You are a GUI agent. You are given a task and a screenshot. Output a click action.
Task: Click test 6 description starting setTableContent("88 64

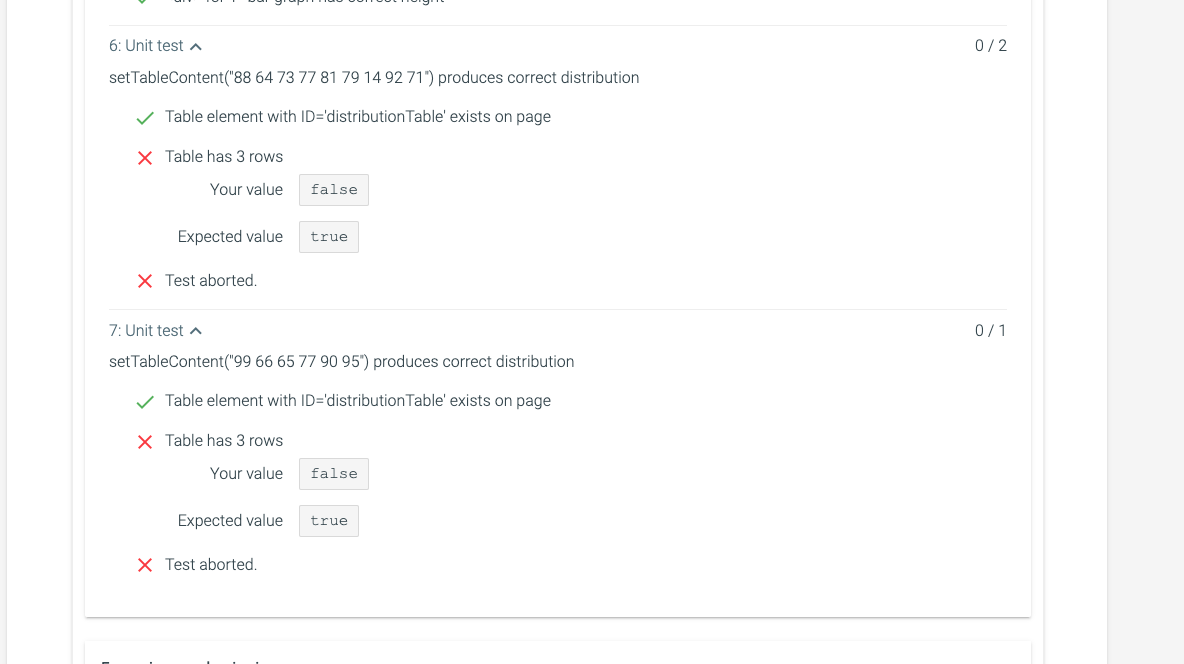[374, 78]
